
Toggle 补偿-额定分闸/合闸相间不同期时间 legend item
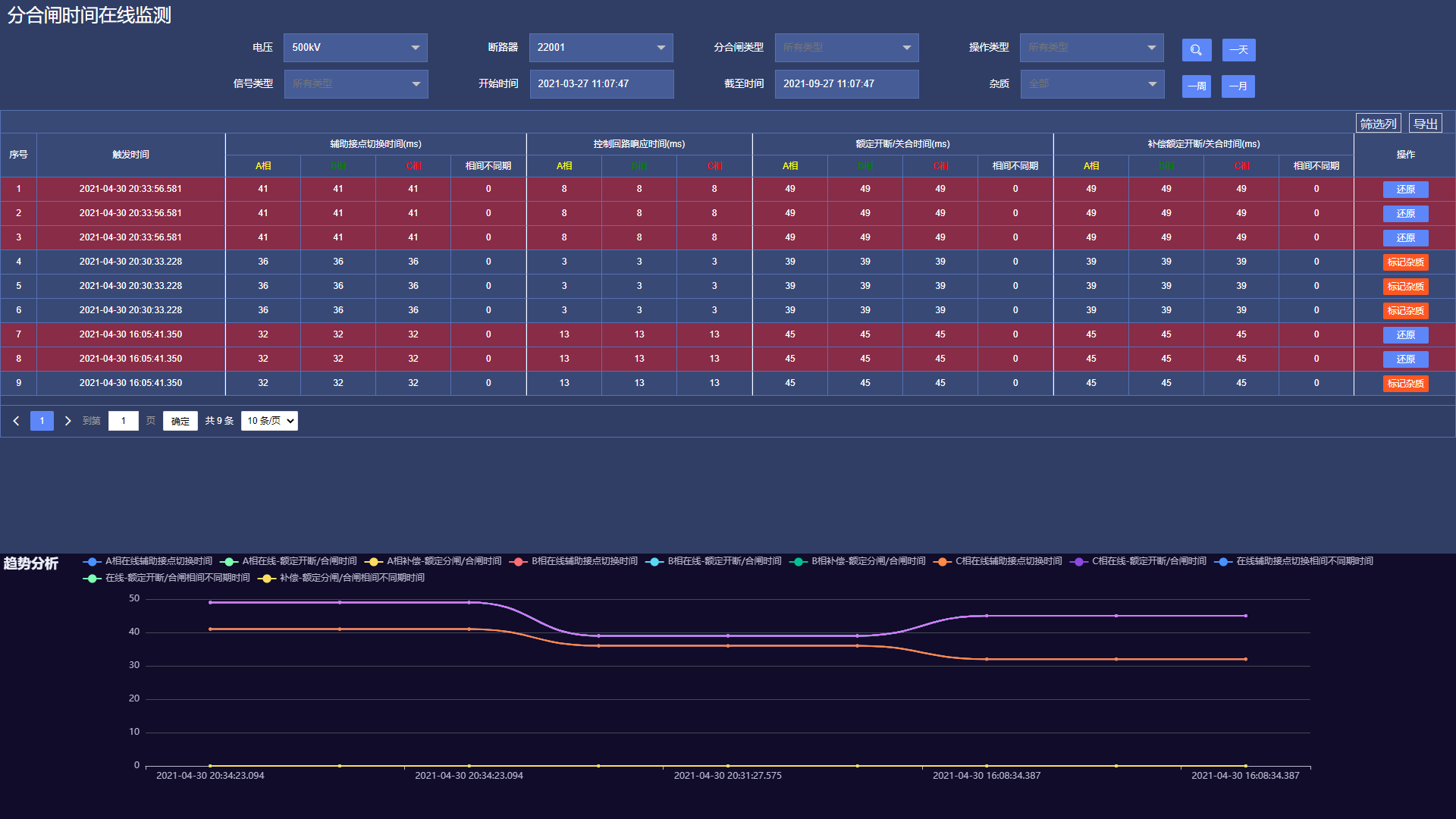[x=351, y=578]
